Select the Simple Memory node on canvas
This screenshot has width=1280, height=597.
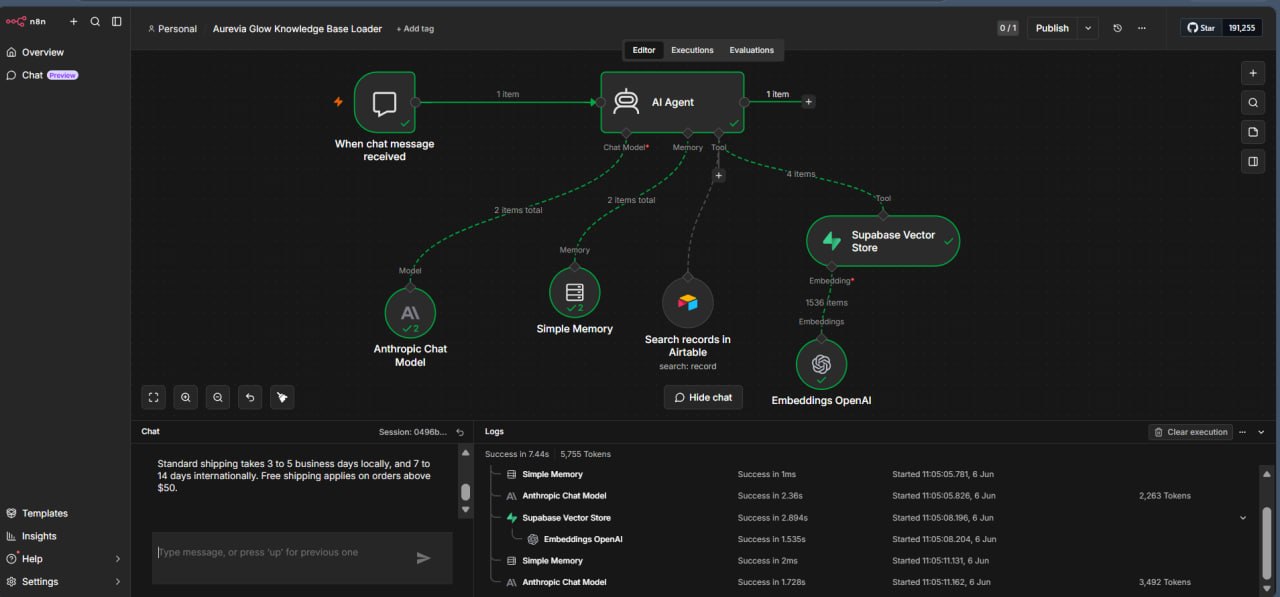click(574, 292)
